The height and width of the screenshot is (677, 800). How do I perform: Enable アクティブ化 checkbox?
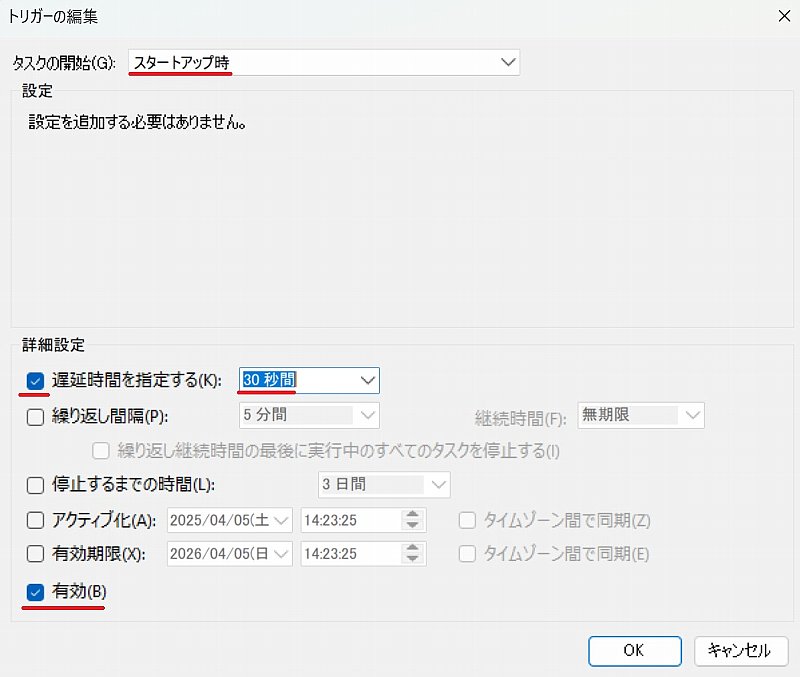(35, 520)
